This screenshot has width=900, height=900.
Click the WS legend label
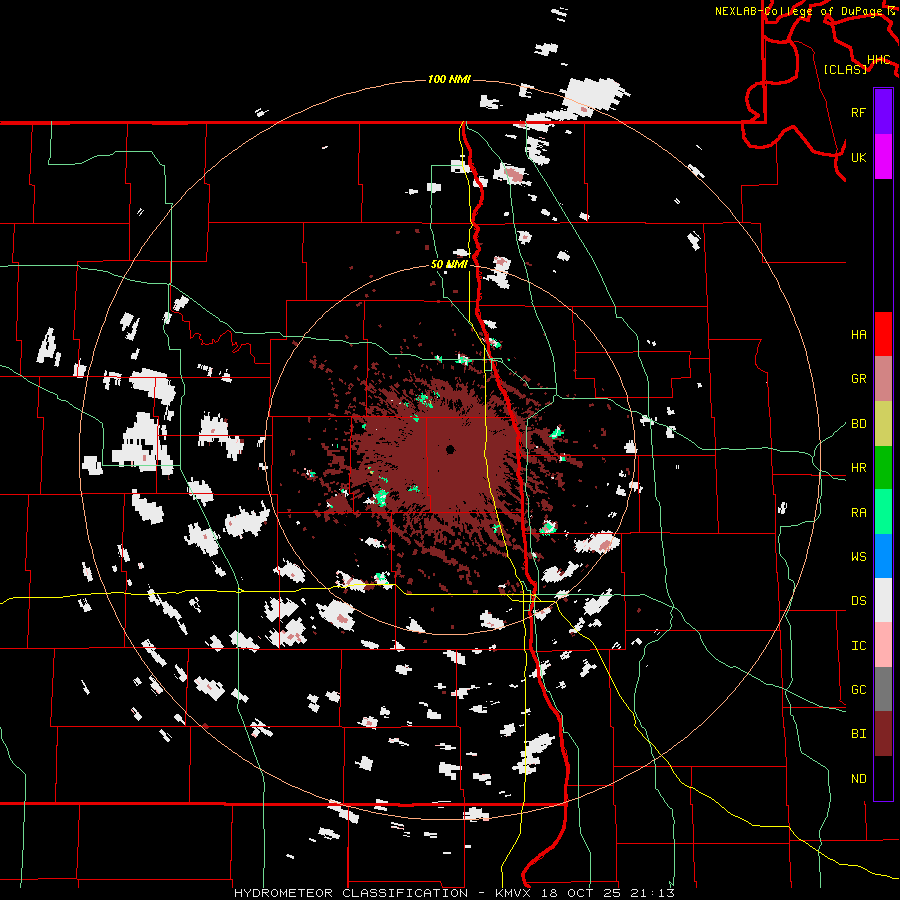[x=858, y=556]
